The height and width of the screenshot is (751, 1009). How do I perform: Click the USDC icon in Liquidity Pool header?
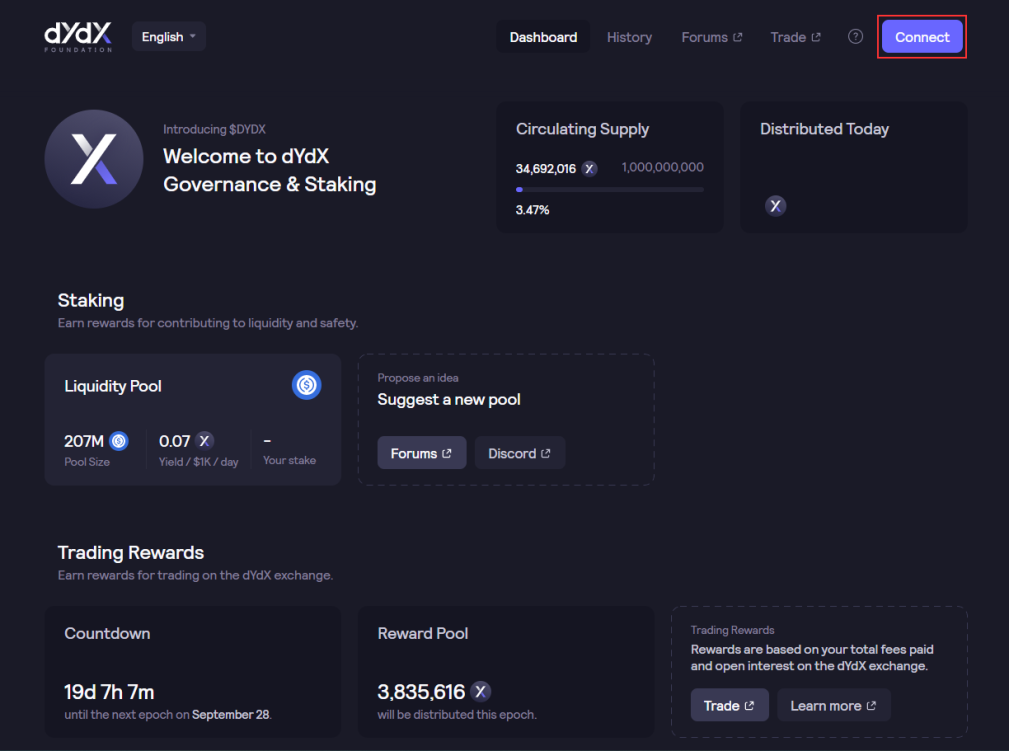(306, 385)
